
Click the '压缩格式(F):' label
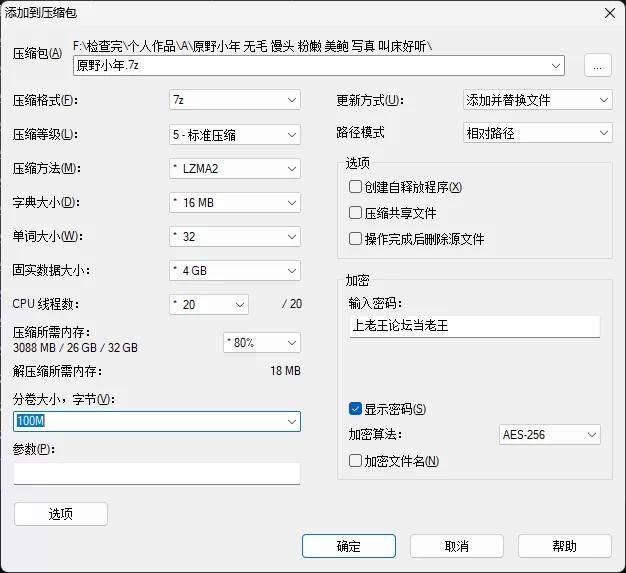click(45, 100)
